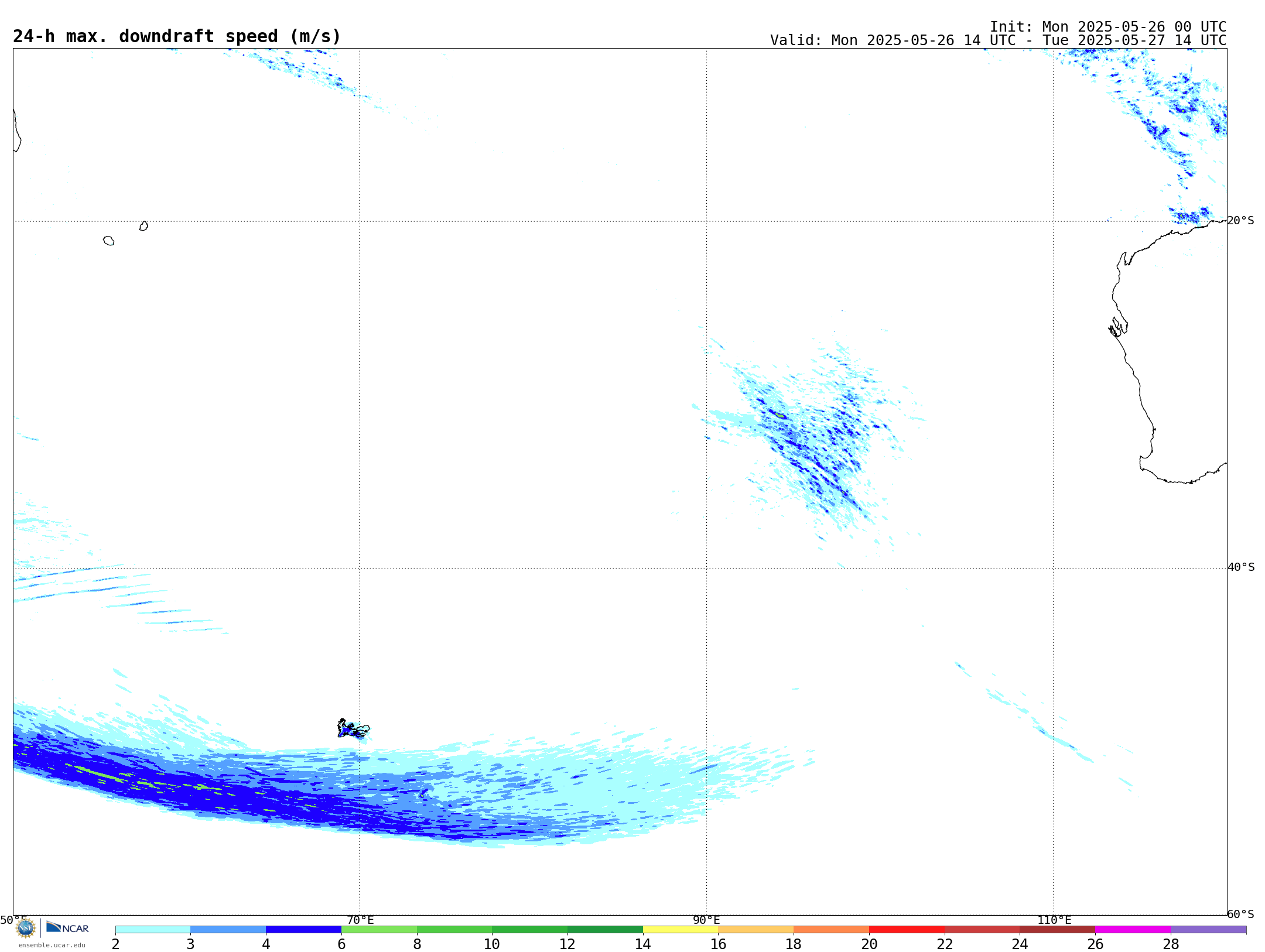
Task: Pick the medium green 10–12 m/s swatch
Action: click(x=530, y=930)
